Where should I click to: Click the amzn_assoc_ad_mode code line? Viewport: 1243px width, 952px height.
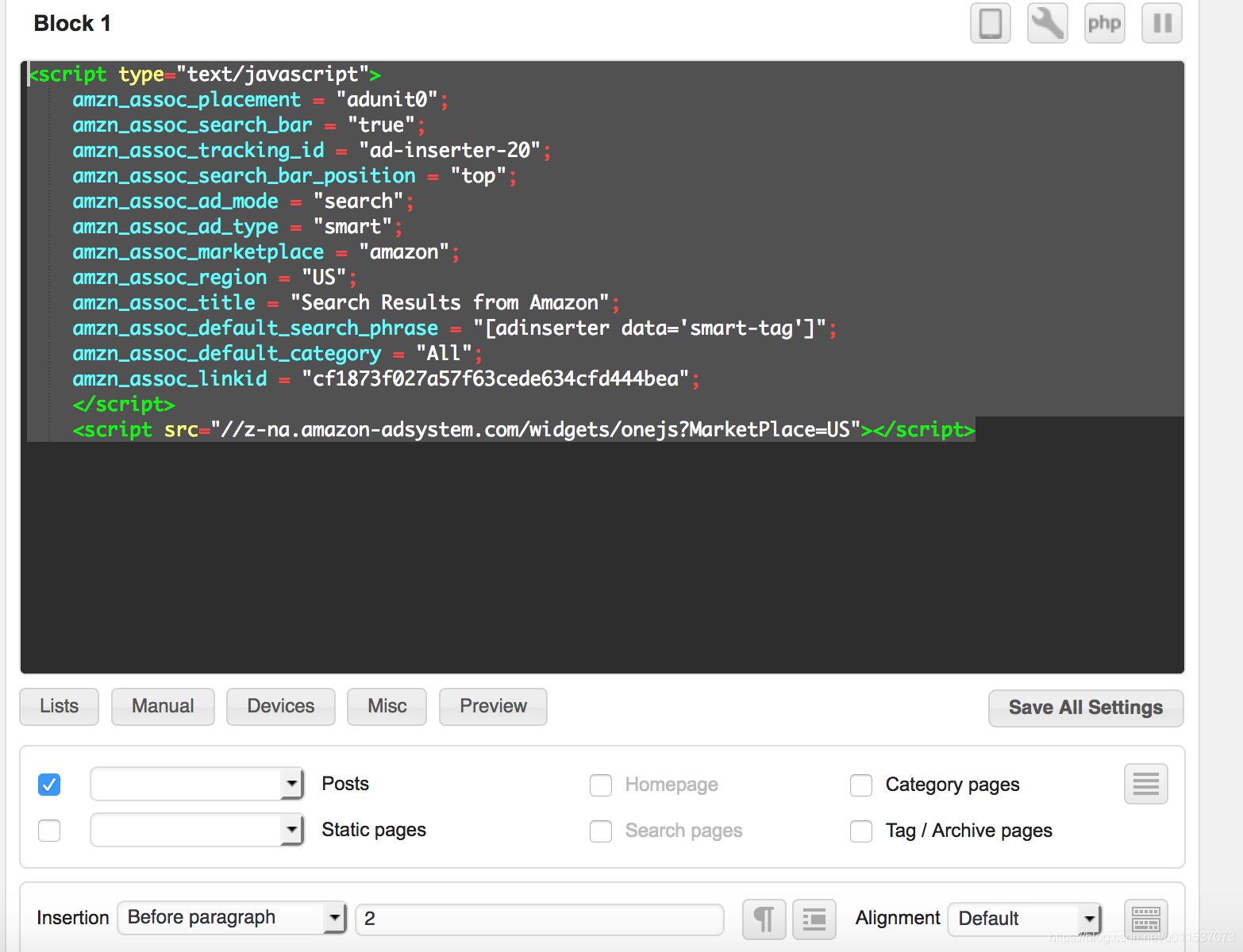pos(243,201)
